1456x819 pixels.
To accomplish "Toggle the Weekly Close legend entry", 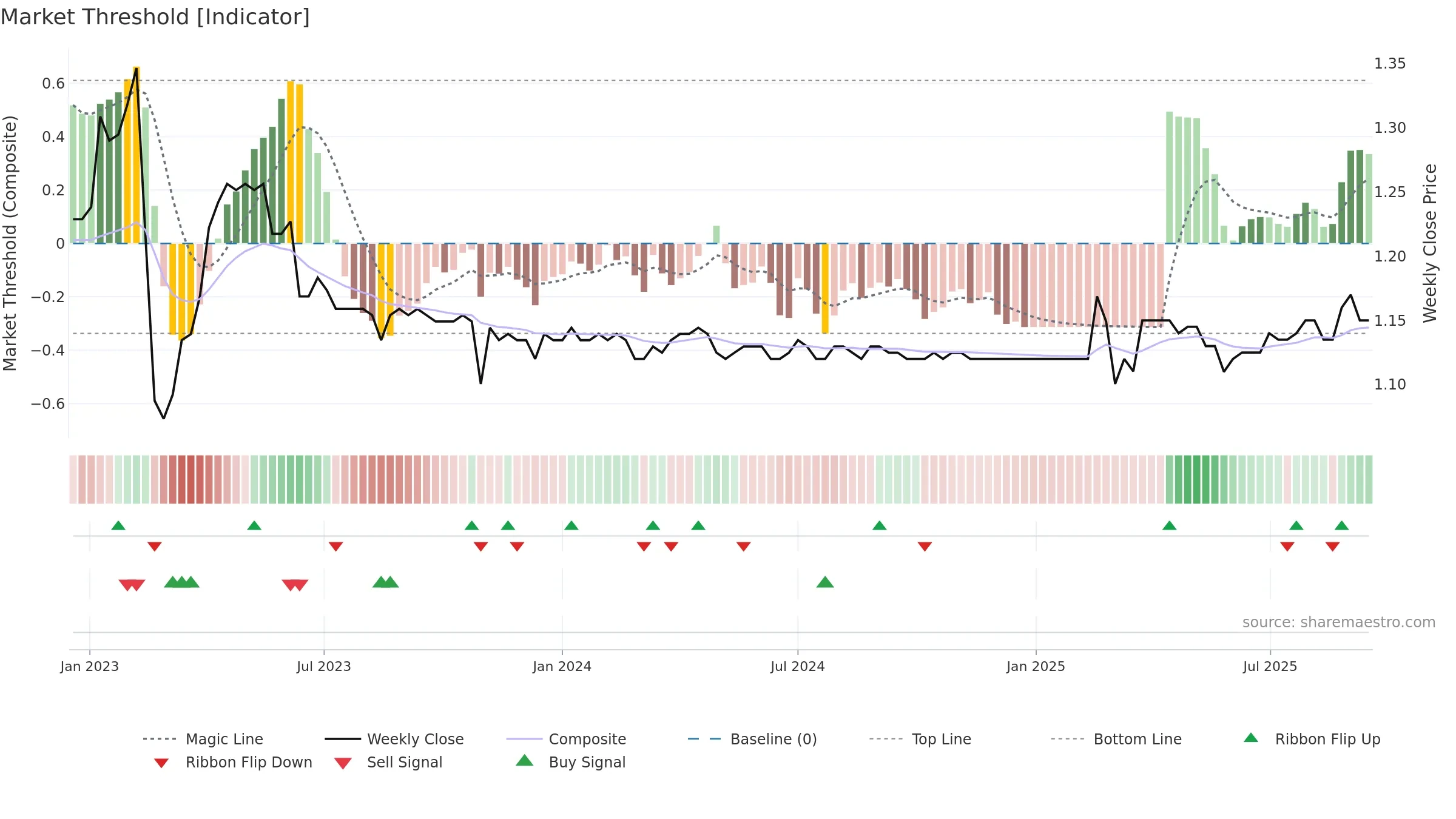I will coord(394,739).
